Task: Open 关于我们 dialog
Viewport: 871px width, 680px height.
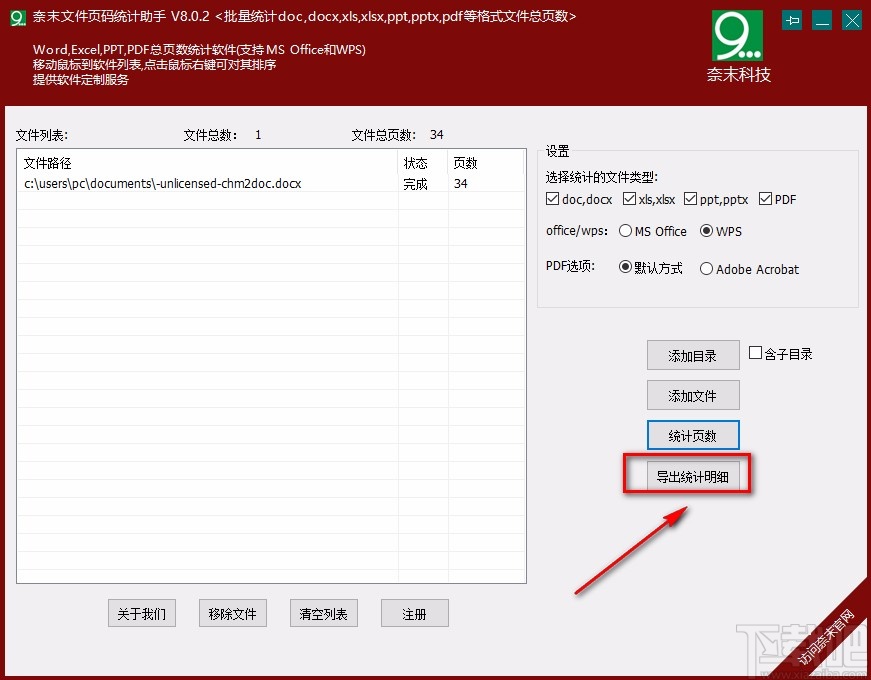Action: 142,613
